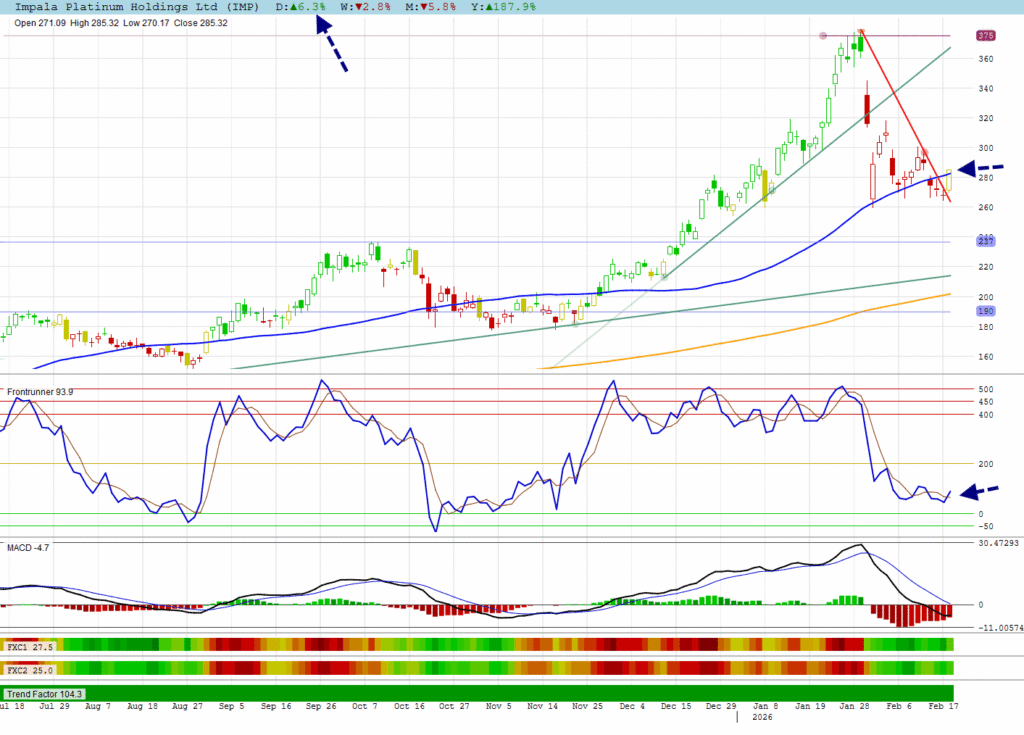Click the green up-triangle next to Y: 187.9%
Viewport: 1024px width, 735px height.
(490, 7)
